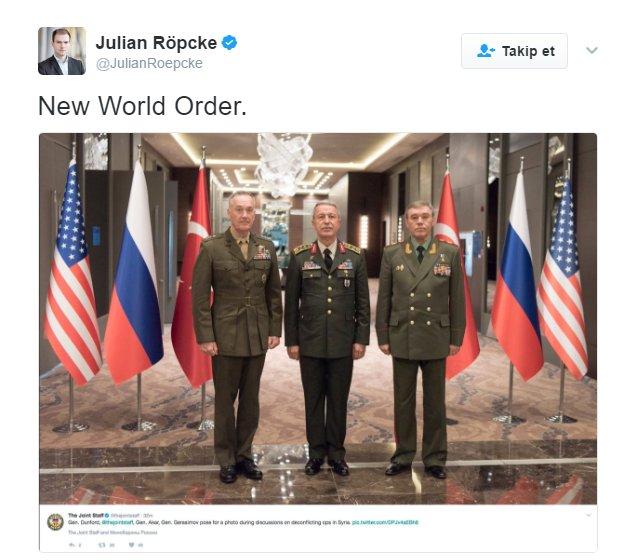Open the attached photo of three generals
Screen dimensions: 635x560
(x=318, y=318)
